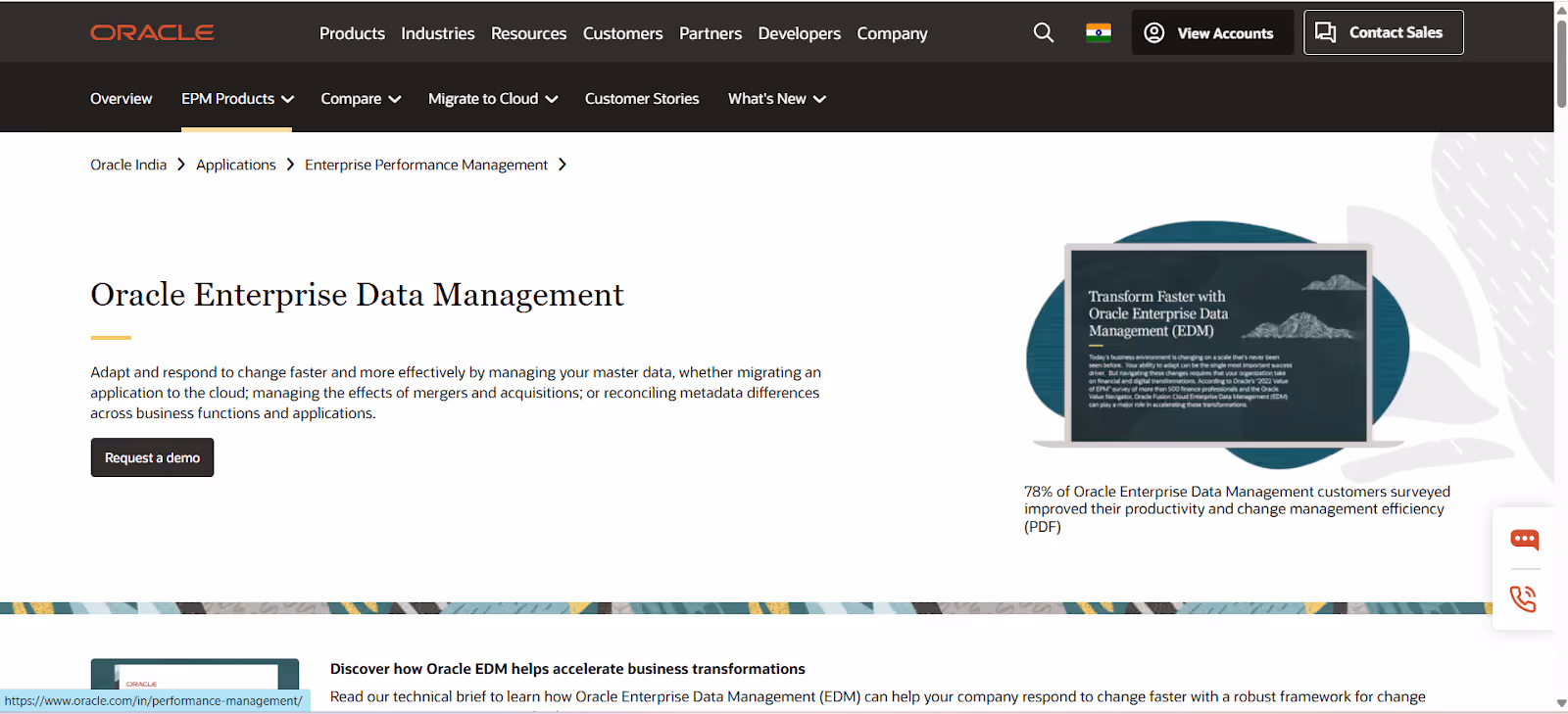Click the scrollbar down arrow
Screen dimensions: 1568x714
(1561, 703)
